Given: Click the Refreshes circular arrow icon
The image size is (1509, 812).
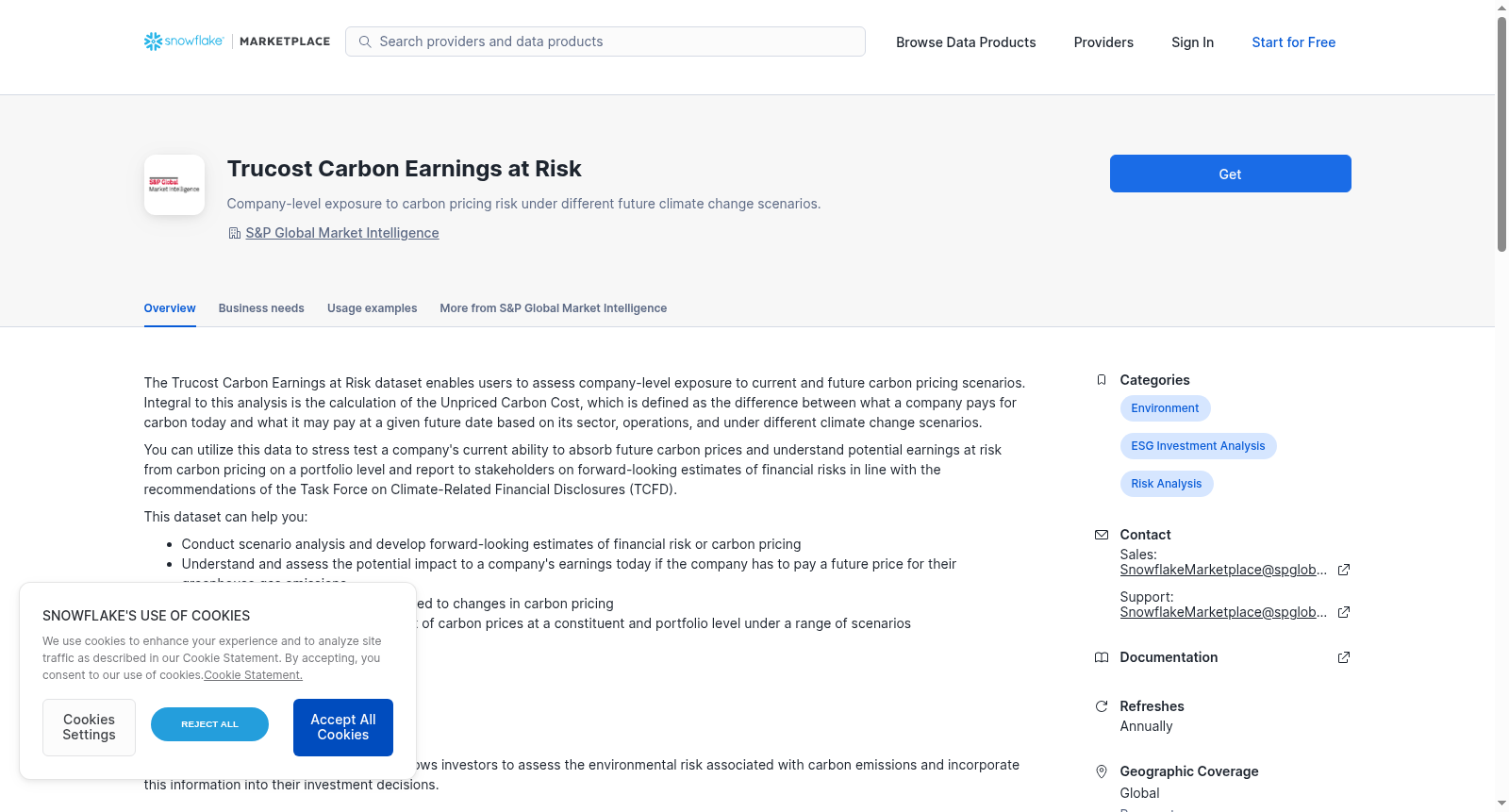Looking at the screenshot, I should (x=1102, y=706).
